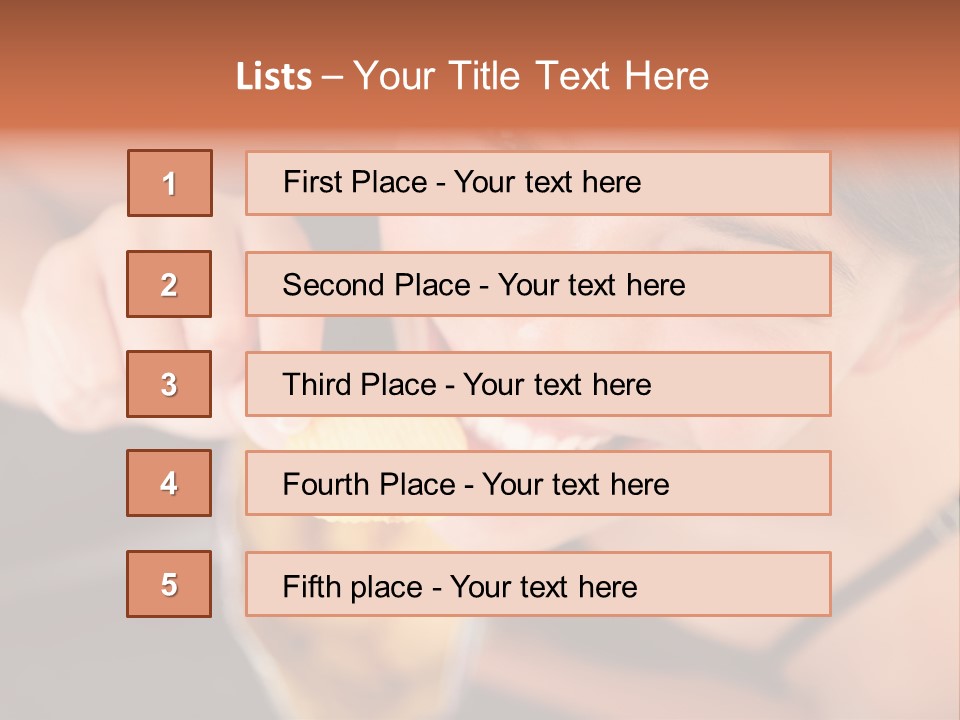Click 'Your Title Text Here' in heading
This screenshot has height=720, width=960.
531,76
